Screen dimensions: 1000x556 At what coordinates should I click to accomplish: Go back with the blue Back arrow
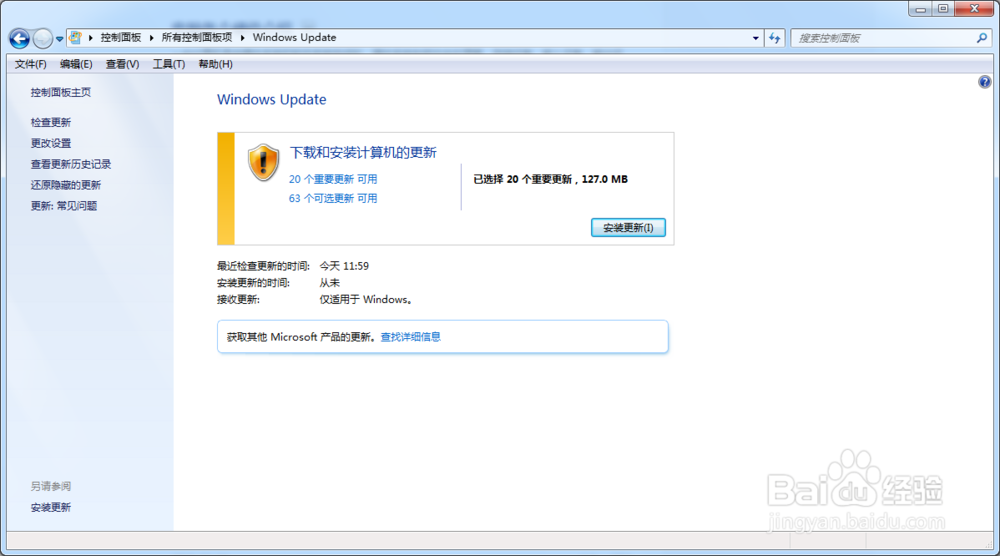pos(19,39)
